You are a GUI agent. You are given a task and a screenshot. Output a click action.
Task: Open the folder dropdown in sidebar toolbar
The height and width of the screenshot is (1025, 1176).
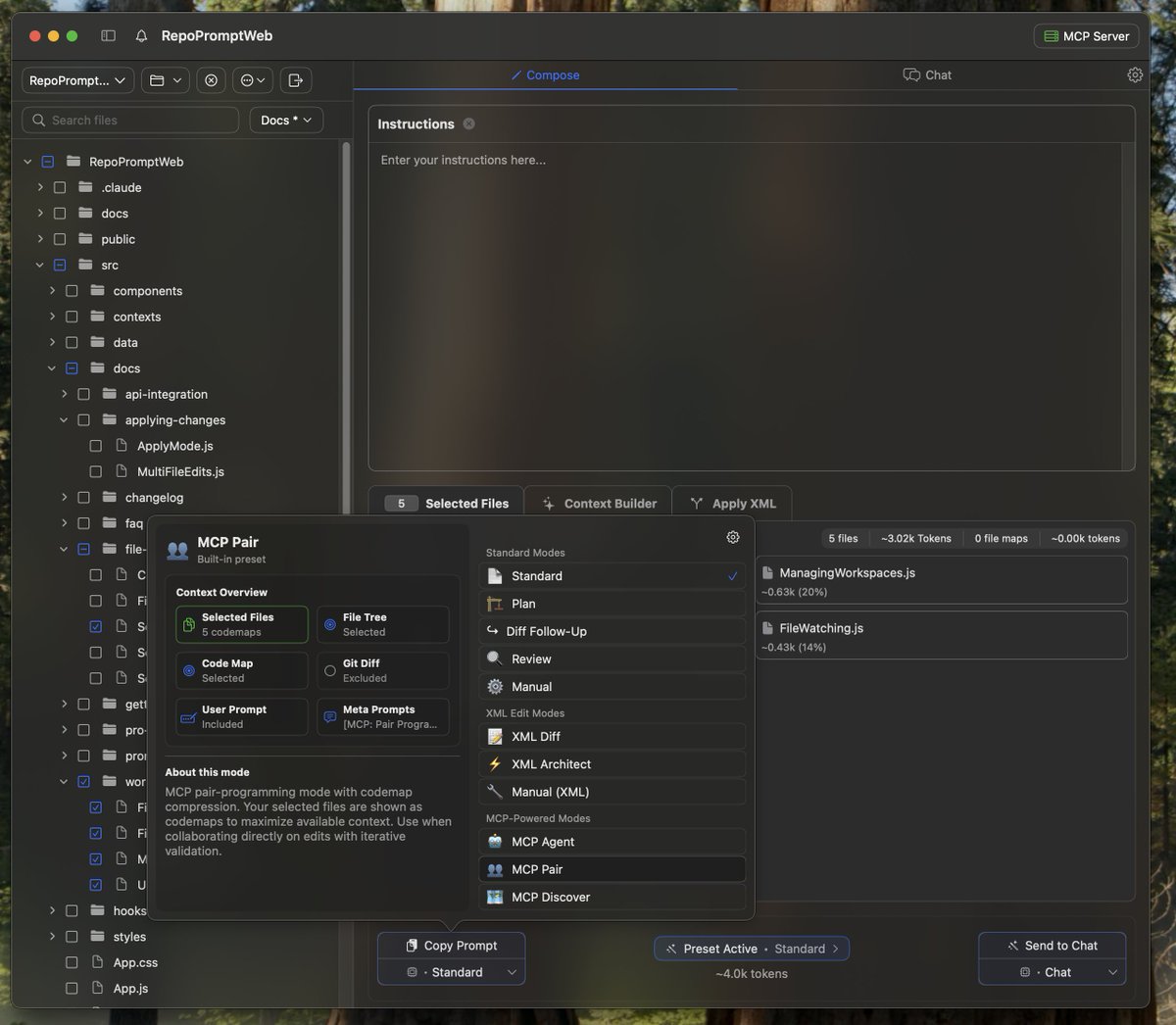166,80
